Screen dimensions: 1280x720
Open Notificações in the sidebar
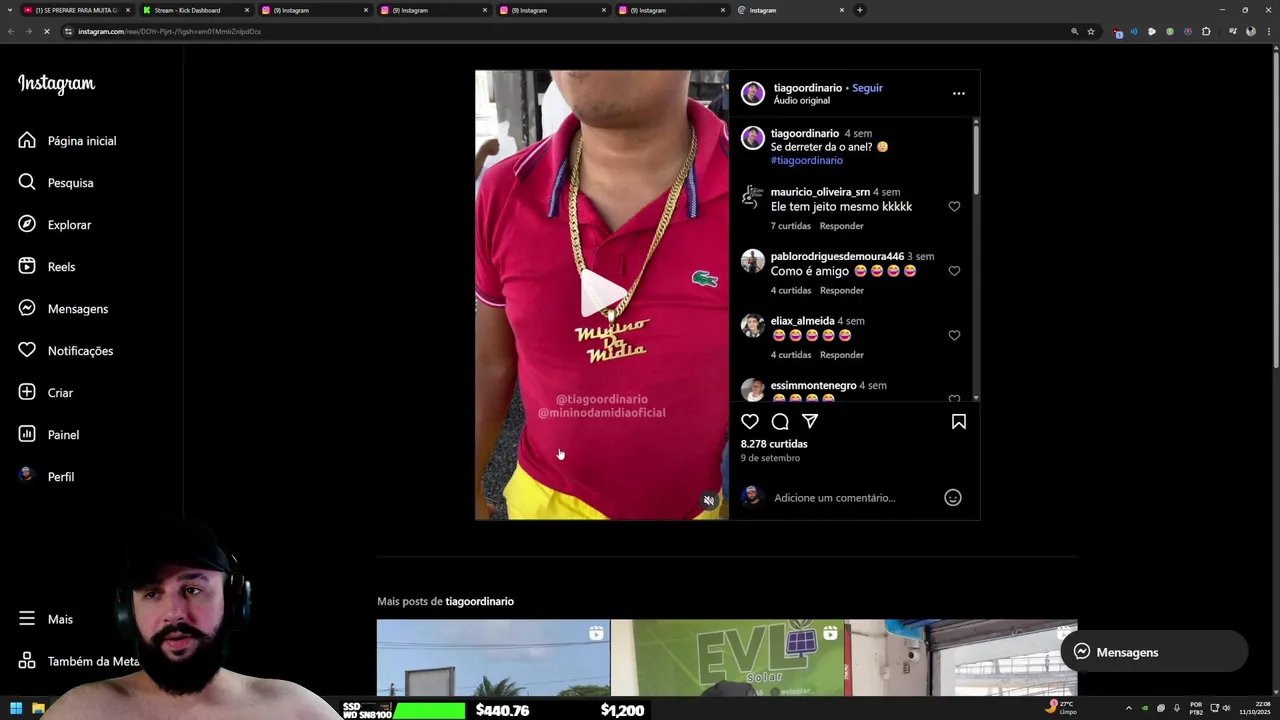coord(66,351)
